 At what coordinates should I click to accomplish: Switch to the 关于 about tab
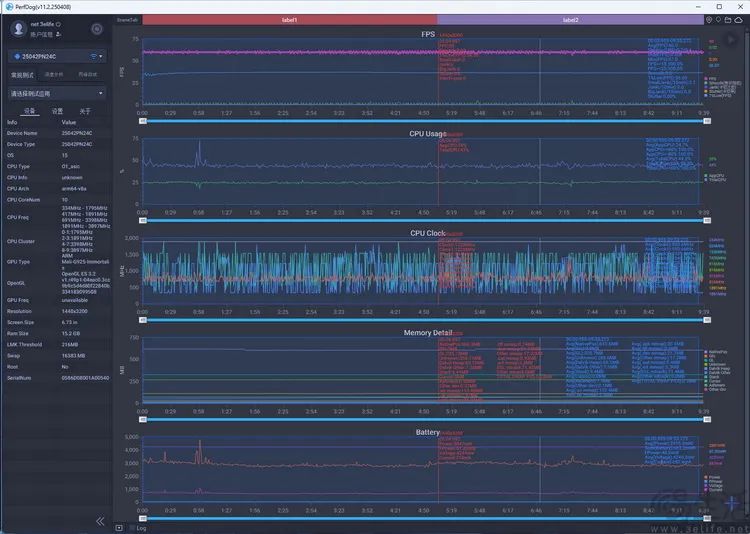coord(85,111)
